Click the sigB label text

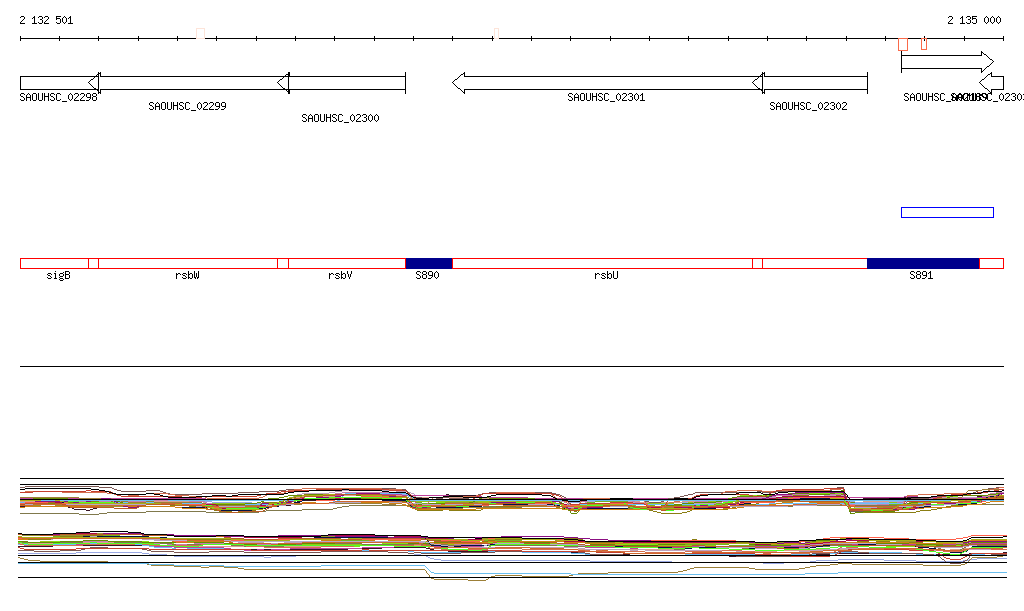click(x=58, y=275)
